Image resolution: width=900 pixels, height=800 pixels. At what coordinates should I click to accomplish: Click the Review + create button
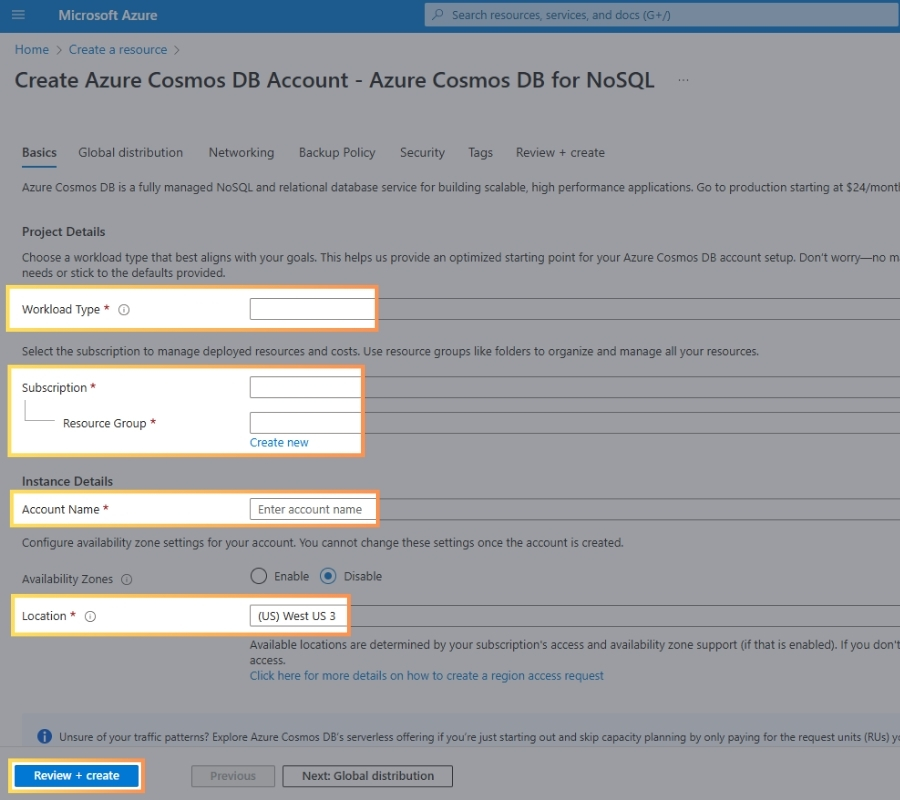(76, 776)
